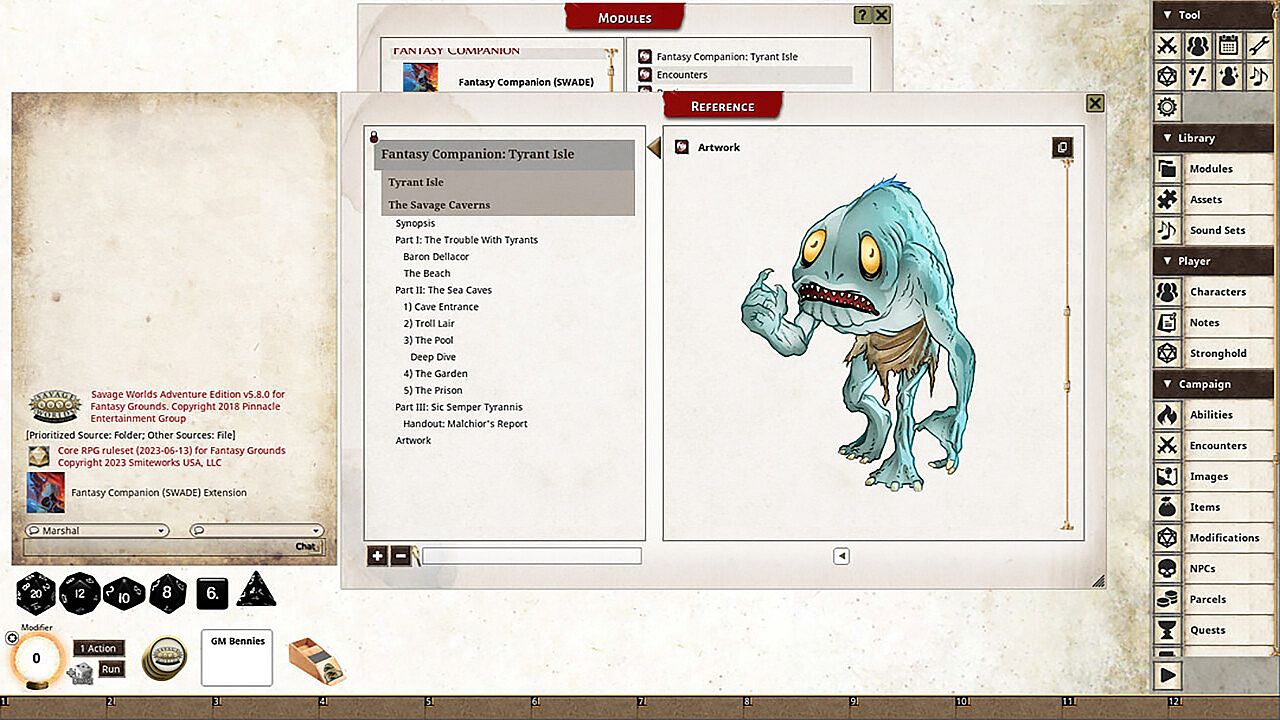
Task: Open the effects person-with-sparkles tool icon
Action: 1229,76
